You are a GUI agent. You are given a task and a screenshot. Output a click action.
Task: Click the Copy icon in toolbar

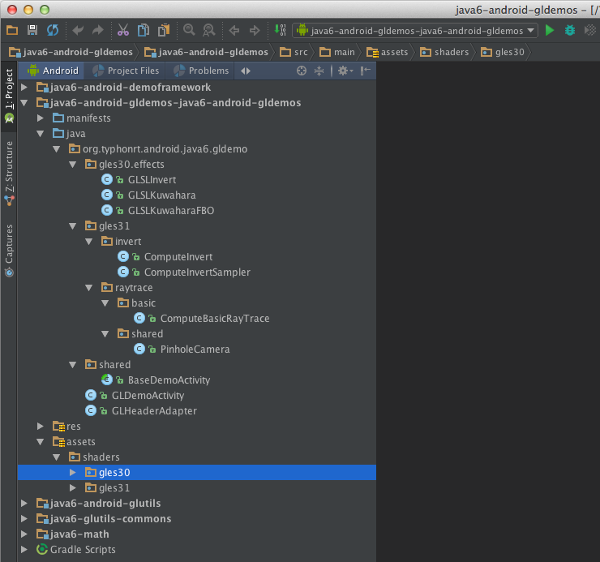[143, 30]
